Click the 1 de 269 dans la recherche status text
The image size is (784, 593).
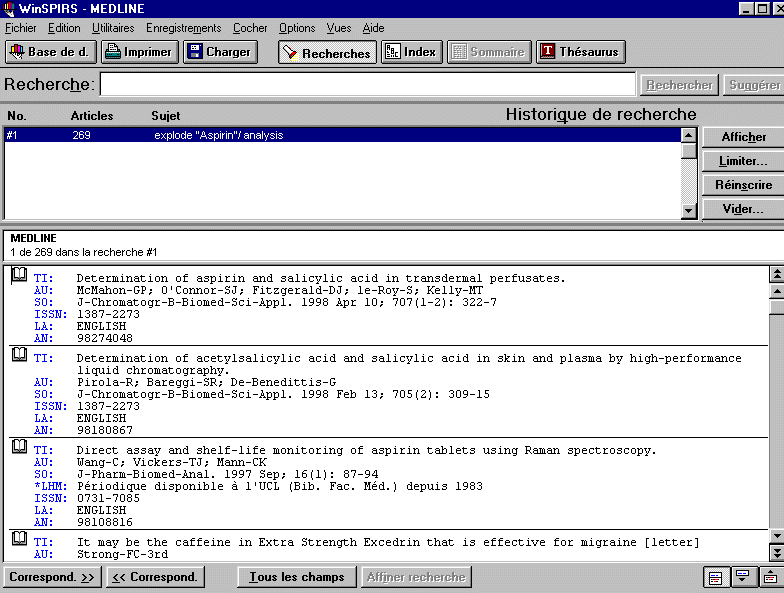(84, 252)
